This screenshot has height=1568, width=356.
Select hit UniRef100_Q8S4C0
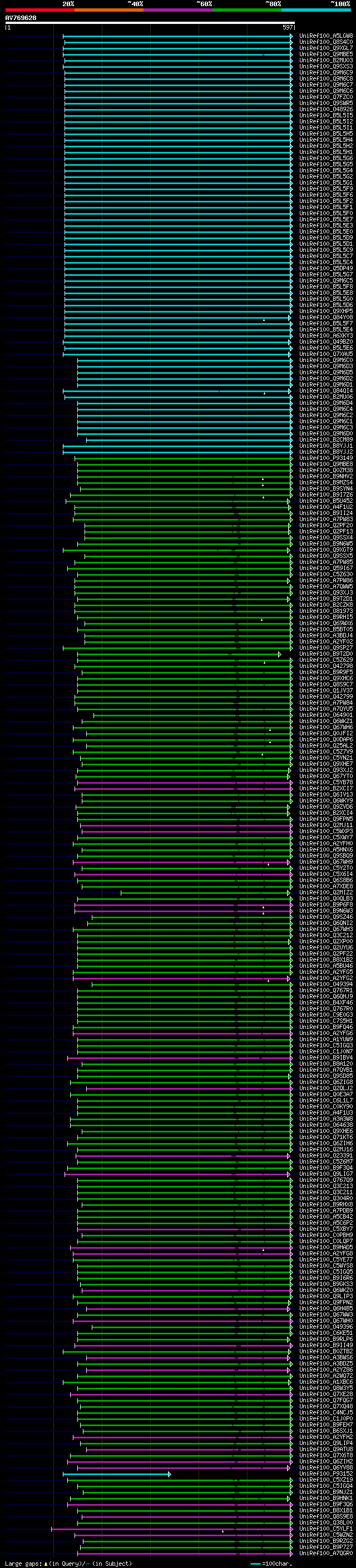[x=326, y=42]
